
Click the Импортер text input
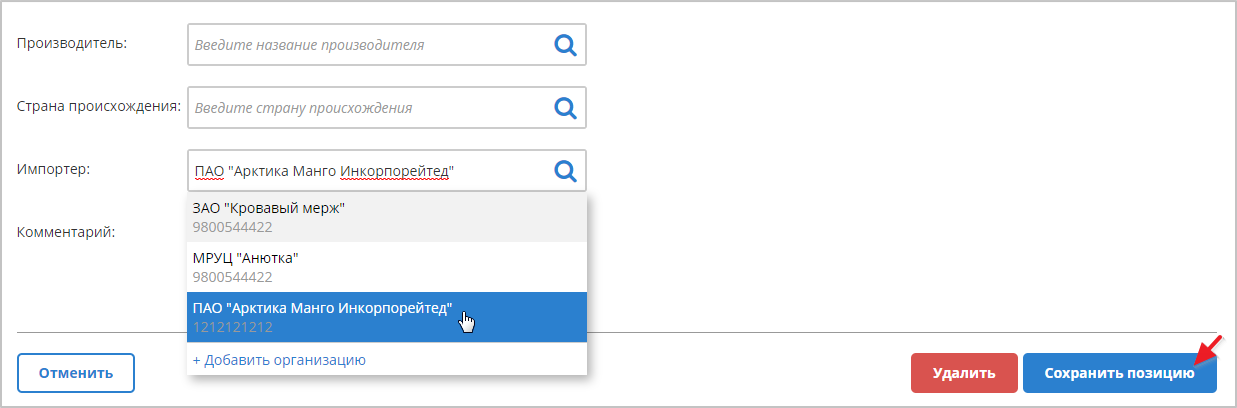[x=368, y=172]
